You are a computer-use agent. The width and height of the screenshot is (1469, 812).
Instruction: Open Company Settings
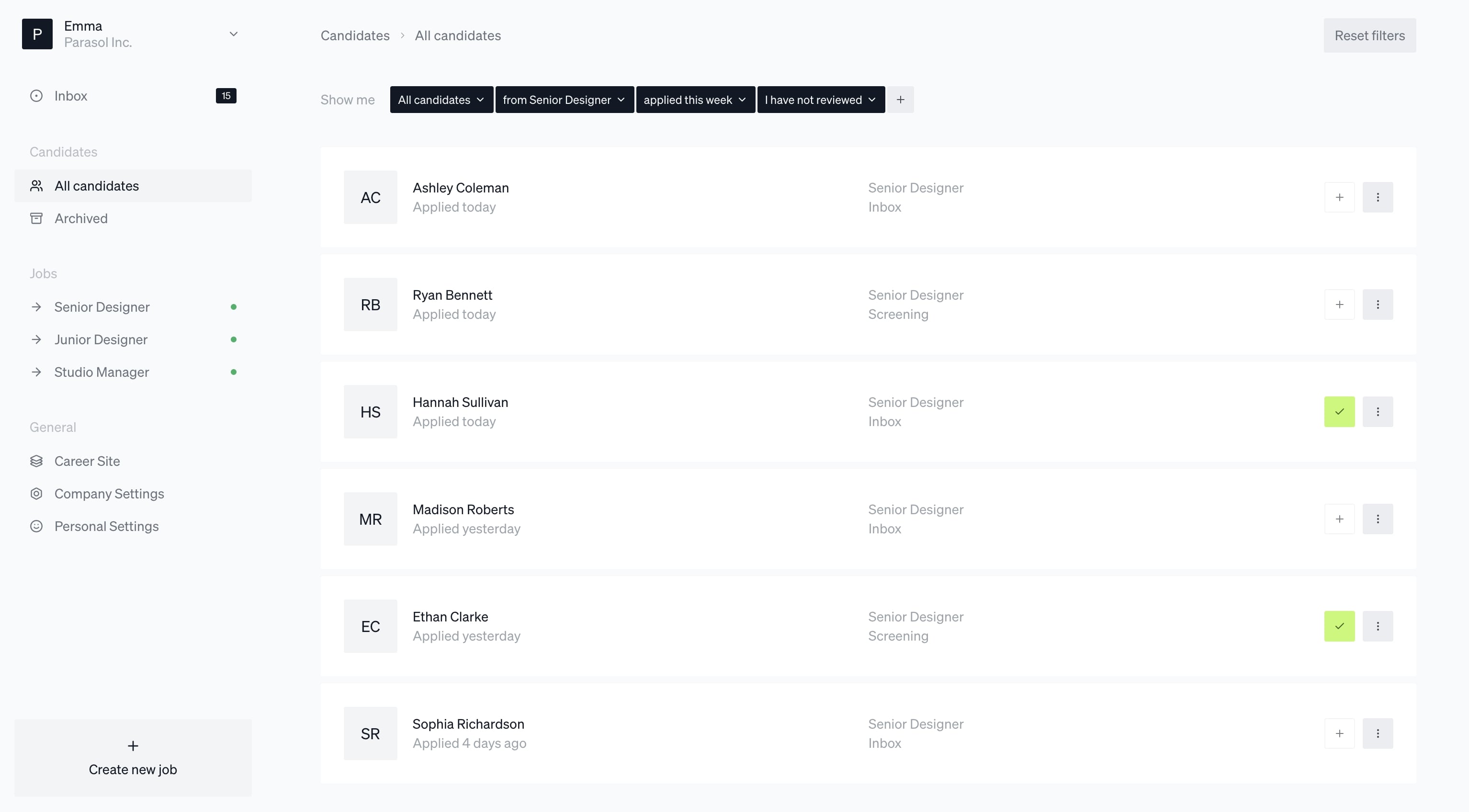point(133,493)
